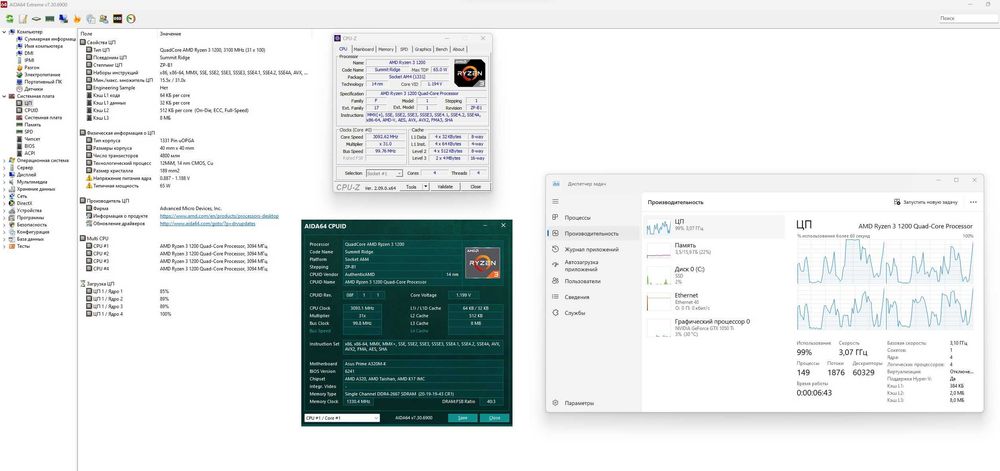1000x471 pixels.
Task: Open the SPD tab in CPU-Z
Action: coord(404,49)
